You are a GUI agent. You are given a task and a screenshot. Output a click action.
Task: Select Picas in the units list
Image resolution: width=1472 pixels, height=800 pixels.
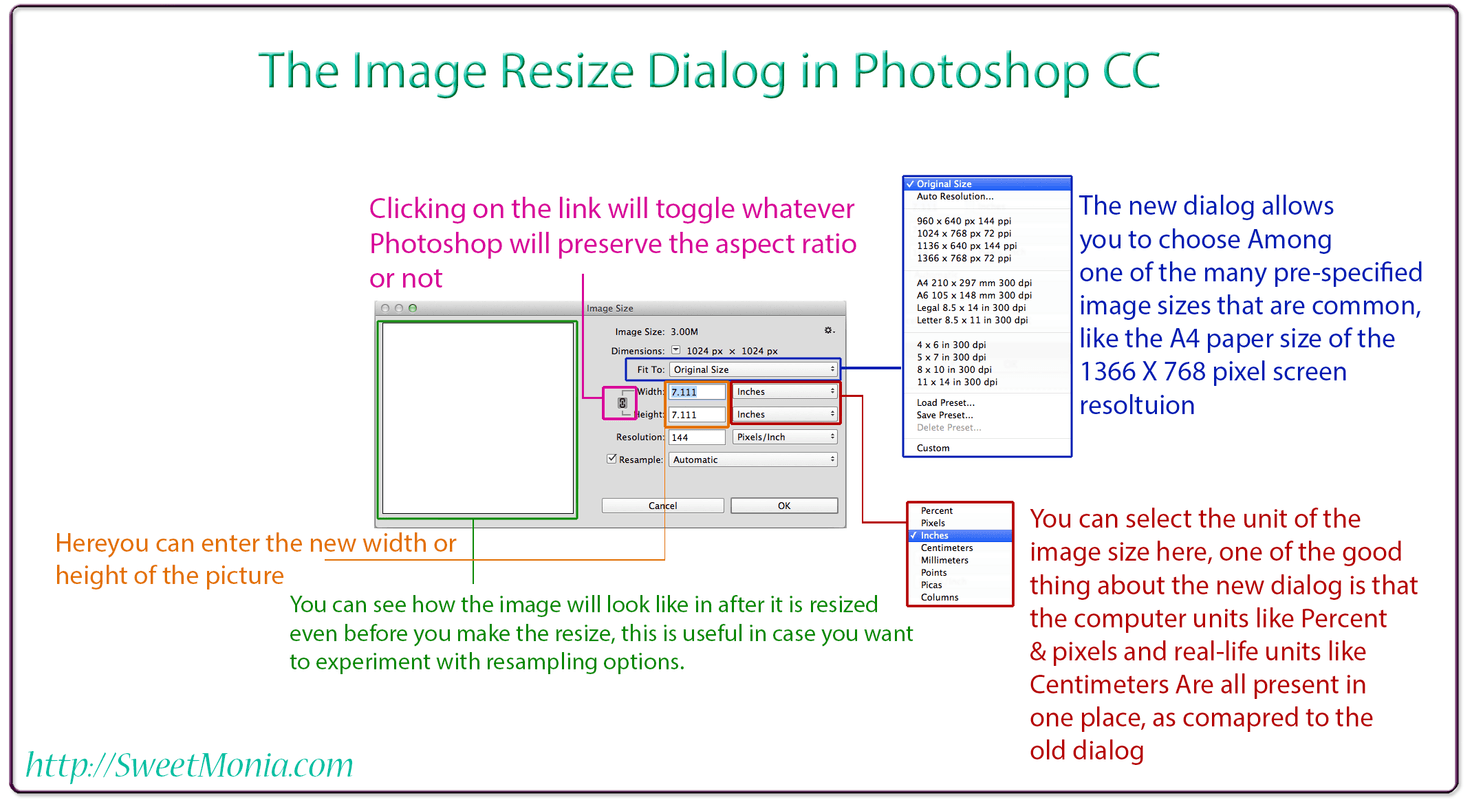coord(960,585)
